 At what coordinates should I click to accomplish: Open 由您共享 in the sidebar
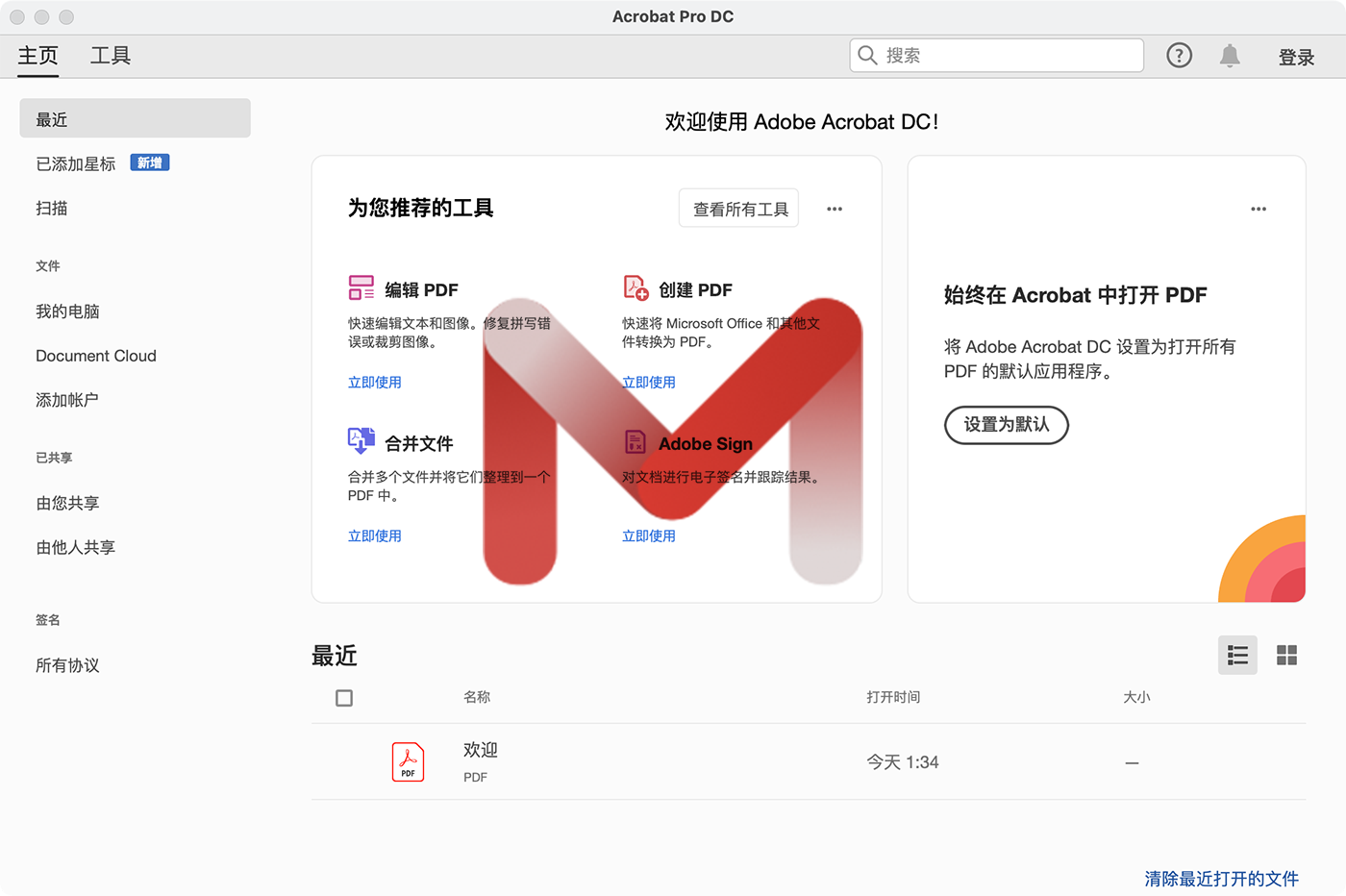click(x=67, y=504)
